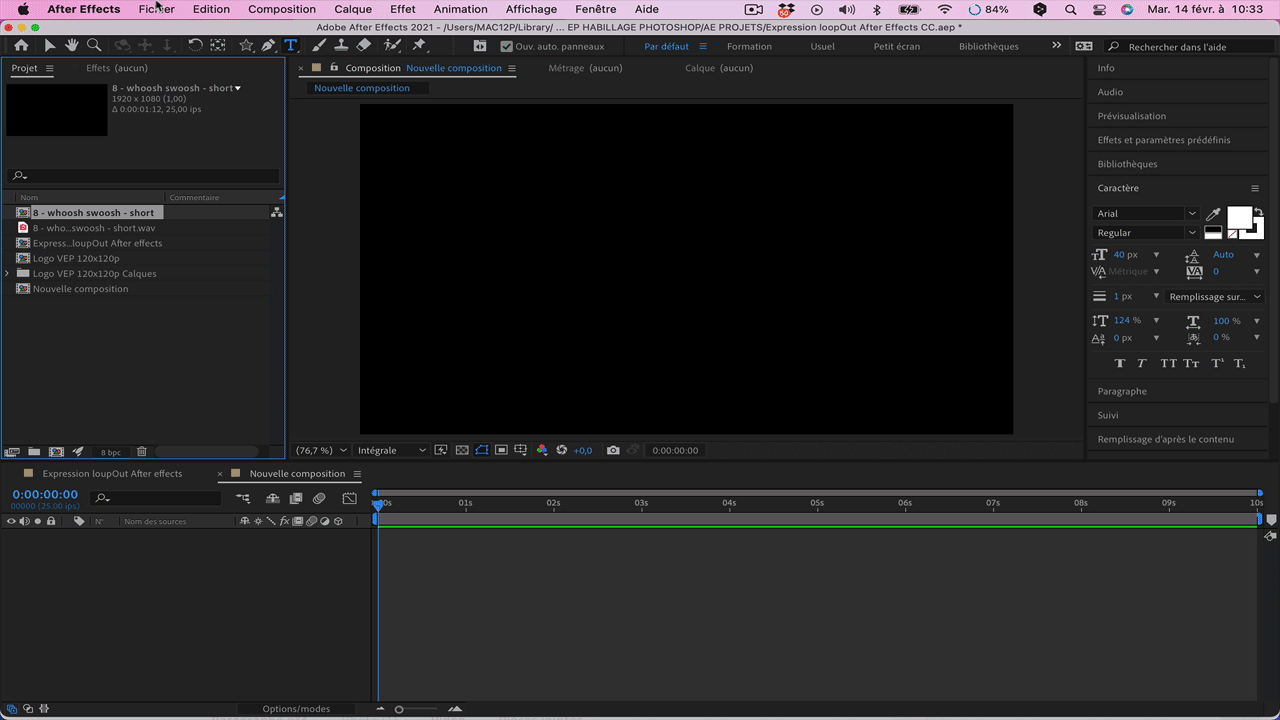The image size is (1280, 720).
Task: Take a snapshot with the camera icon
Action: (613, 451)
